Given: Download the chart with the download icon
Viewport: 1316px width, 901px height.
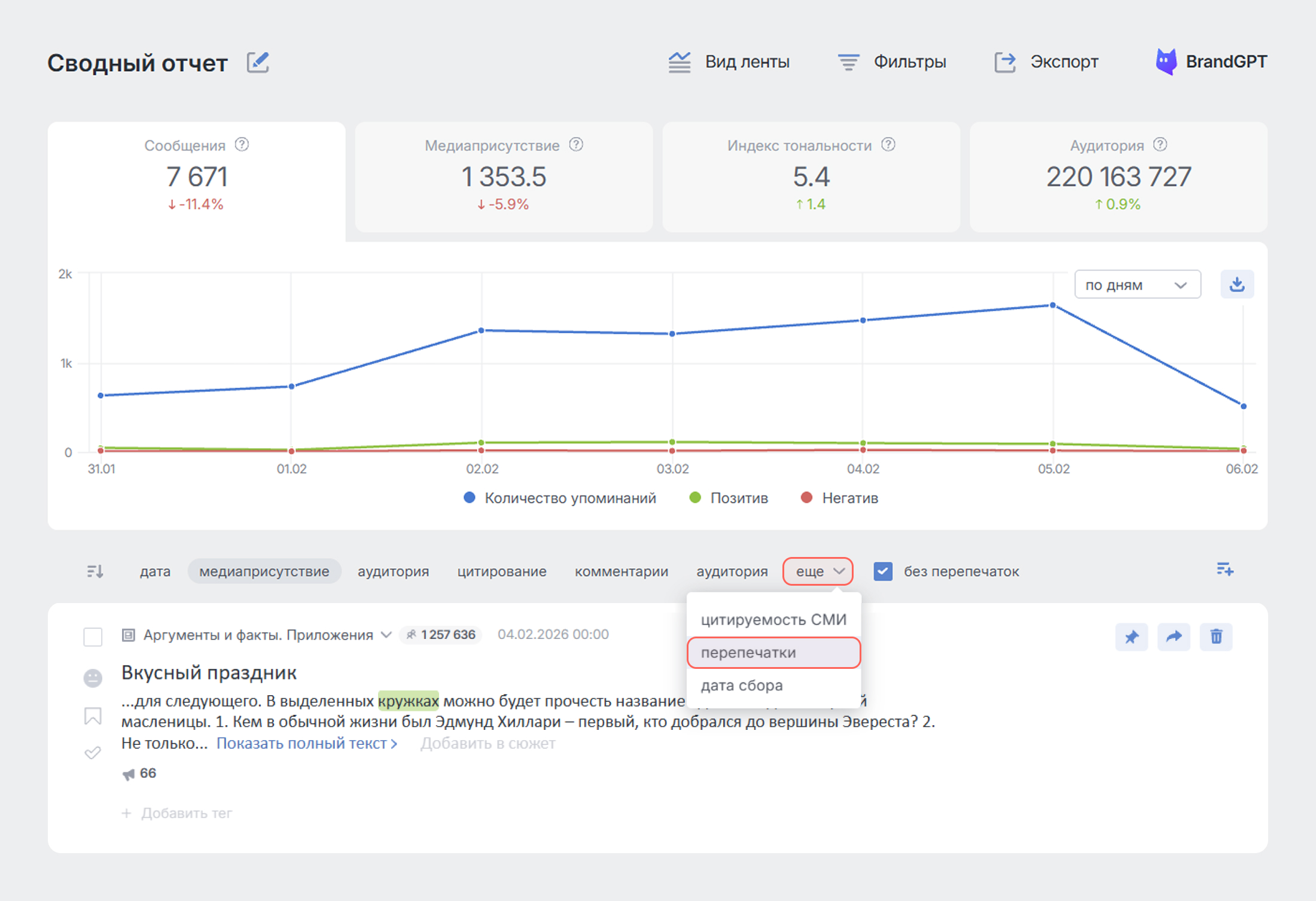Looking at the screenshot, I should (x=1236, y=285).
